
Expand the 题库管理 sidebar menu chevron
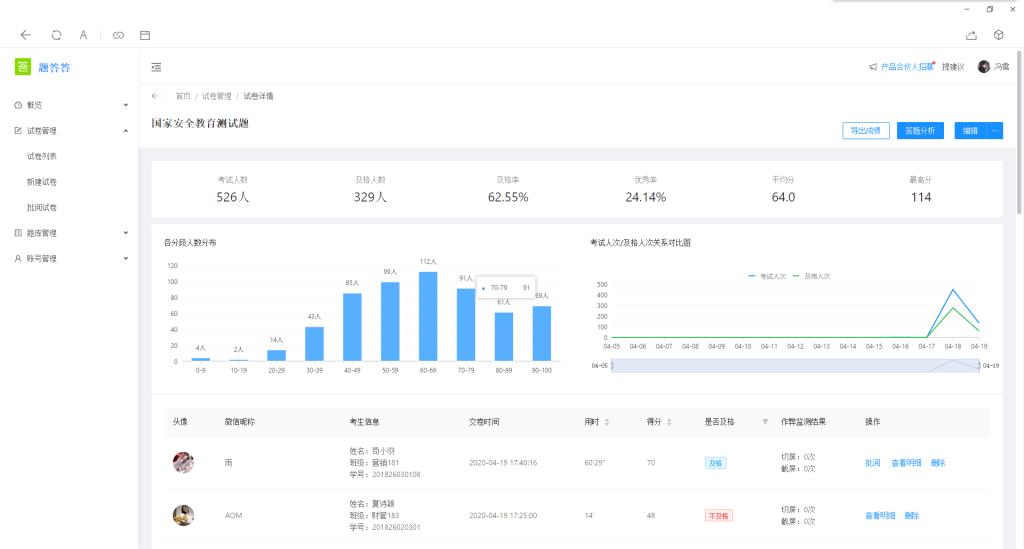125,233
